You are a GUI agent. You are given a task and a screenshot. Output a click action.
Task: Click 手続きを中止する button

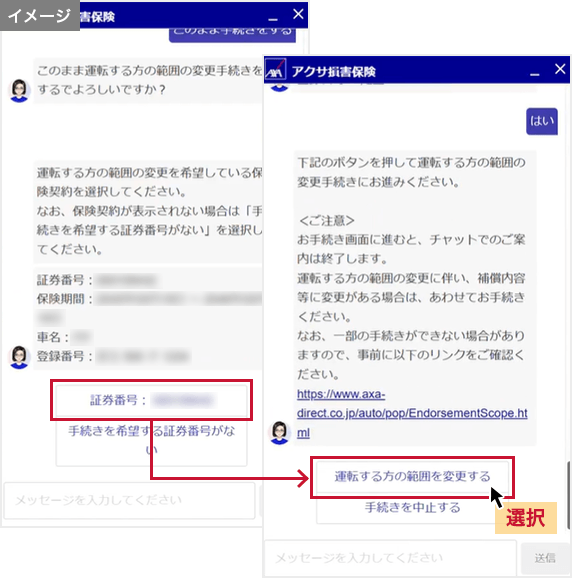(x=412, y=508)
